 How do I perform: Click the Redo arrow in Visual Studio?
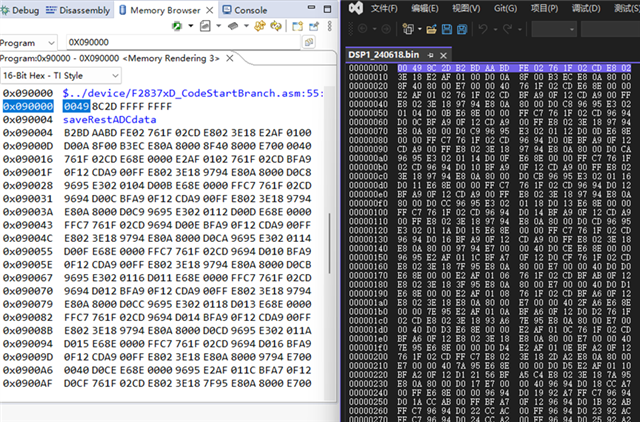(x=507, y=29)
